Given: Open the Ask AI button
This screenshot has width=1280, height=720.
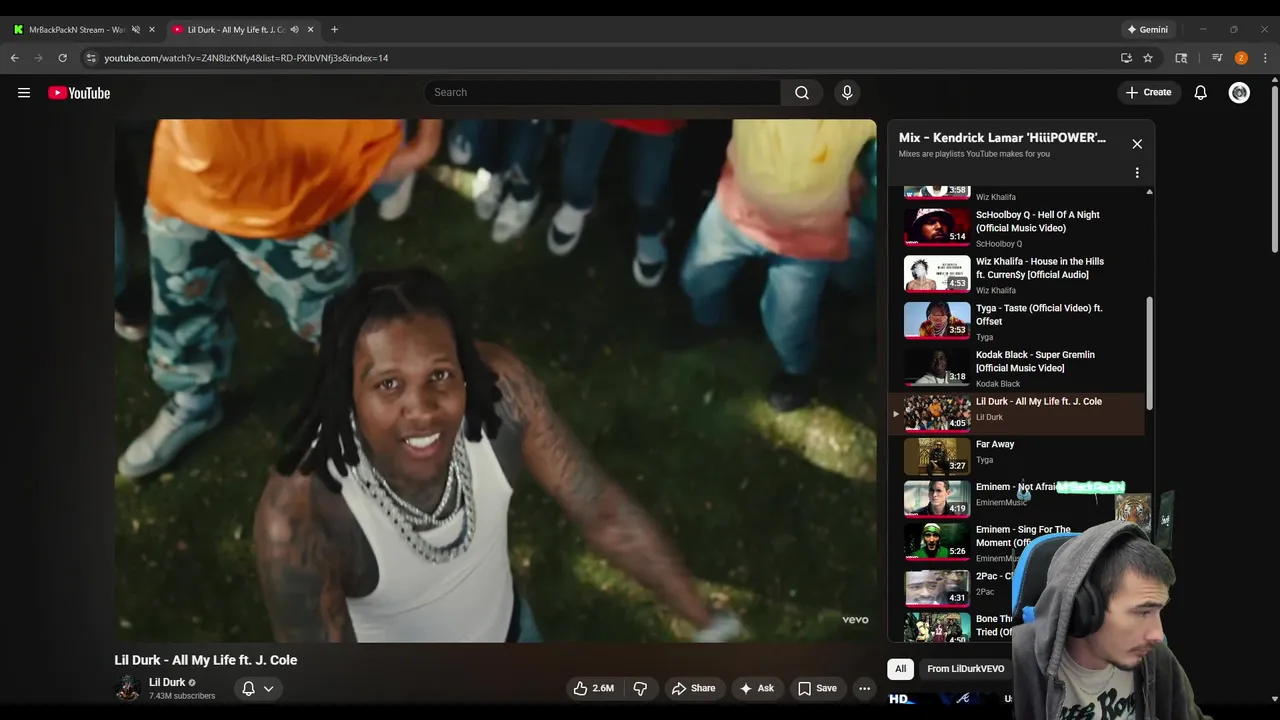Looking at the screenshot, I should pos(756,688).
